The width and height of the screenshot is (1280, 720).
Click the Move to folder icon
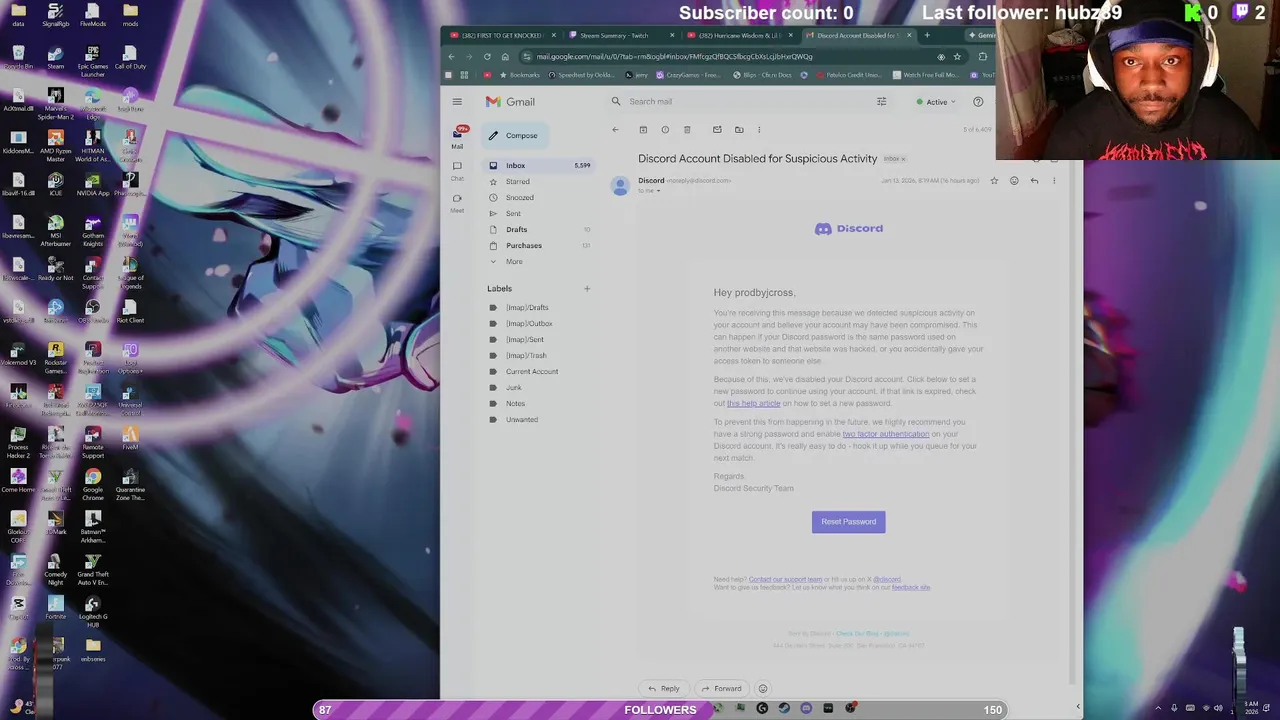[x=739, y=129]
